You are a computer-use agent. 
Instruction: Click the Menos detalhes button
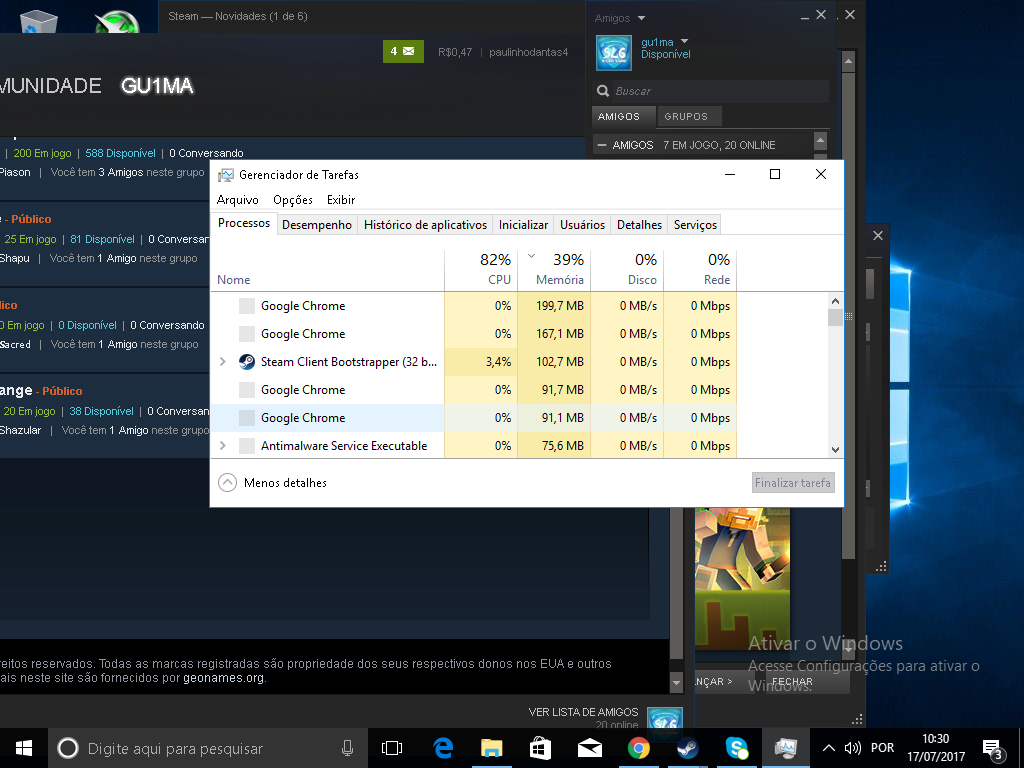pyautogui.click(x=272, y=483)
